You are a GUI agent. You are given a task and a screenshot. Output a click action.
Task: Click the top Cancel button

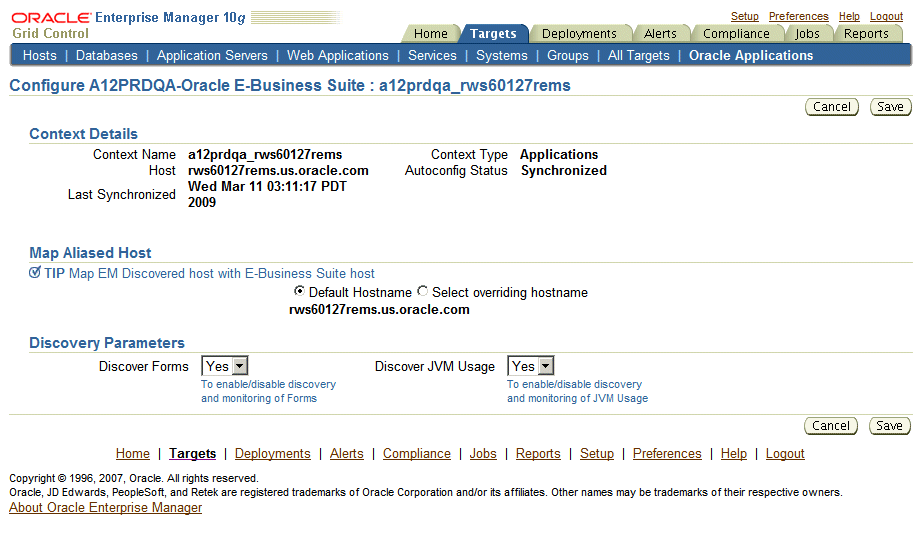tap(832, 107)
